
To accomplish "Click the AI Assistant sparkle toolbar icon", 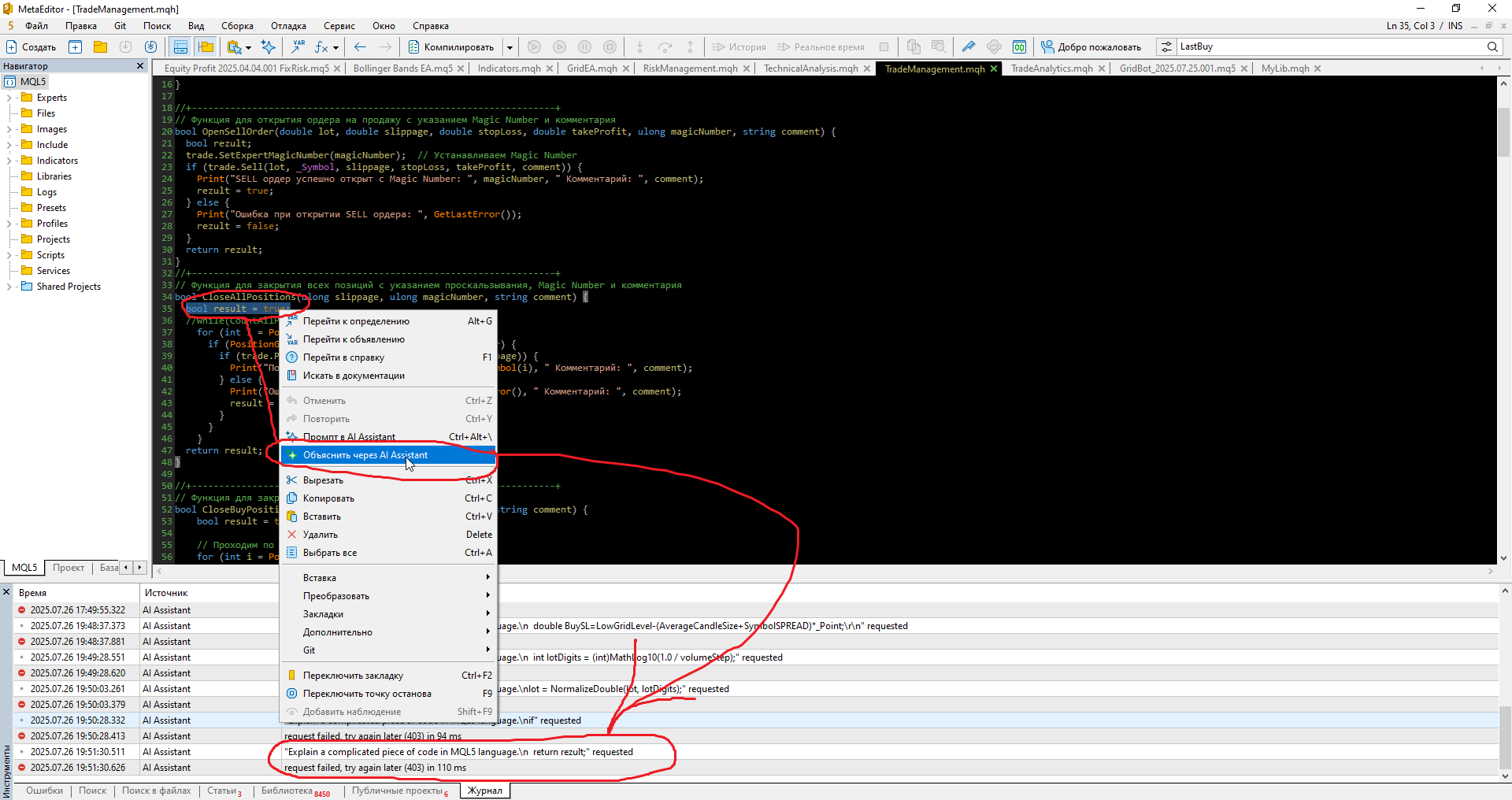I will [268, 47].
